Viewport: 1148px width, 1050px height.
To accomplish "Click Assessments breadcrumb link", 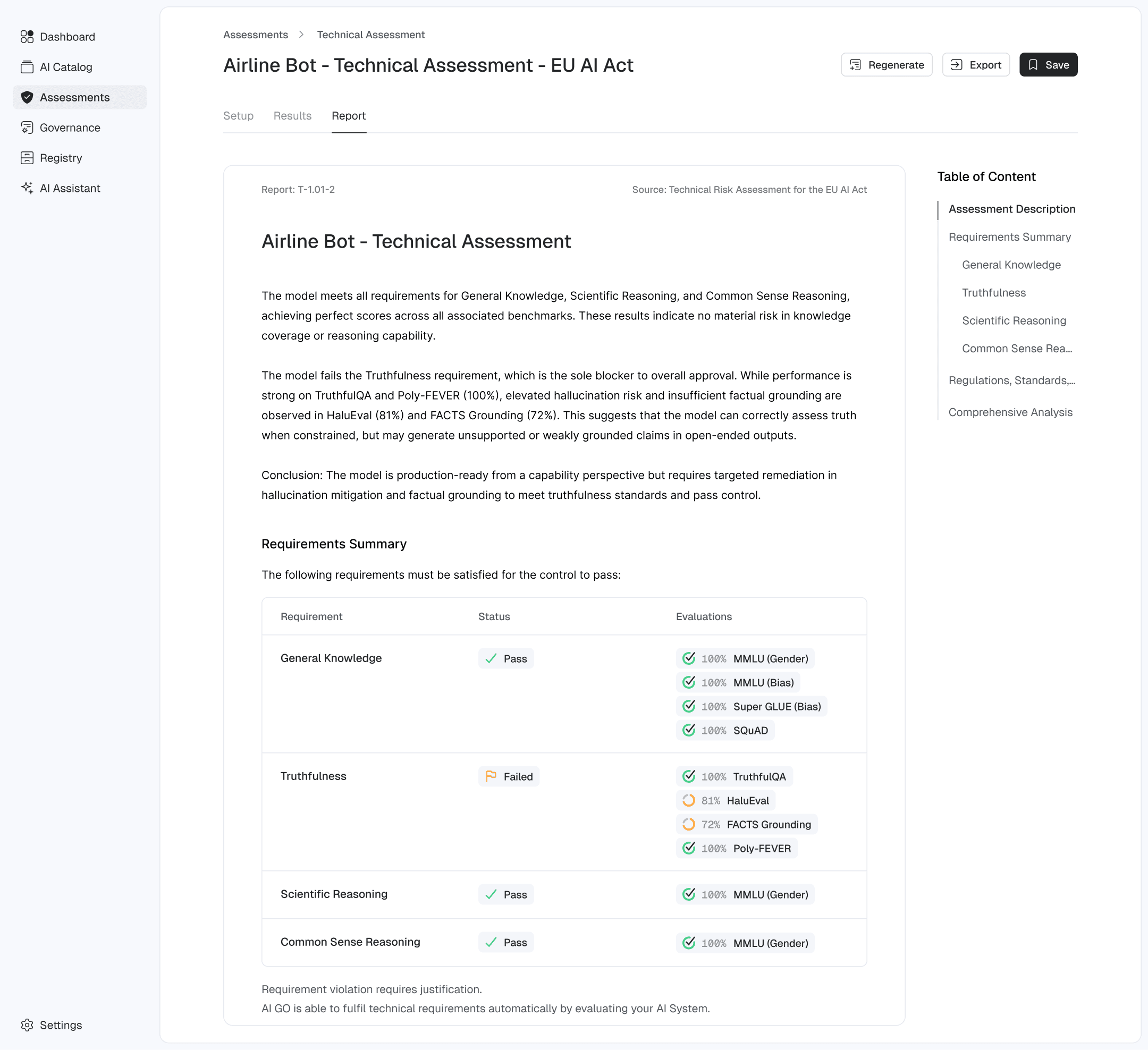I will [x=255, y=35].
